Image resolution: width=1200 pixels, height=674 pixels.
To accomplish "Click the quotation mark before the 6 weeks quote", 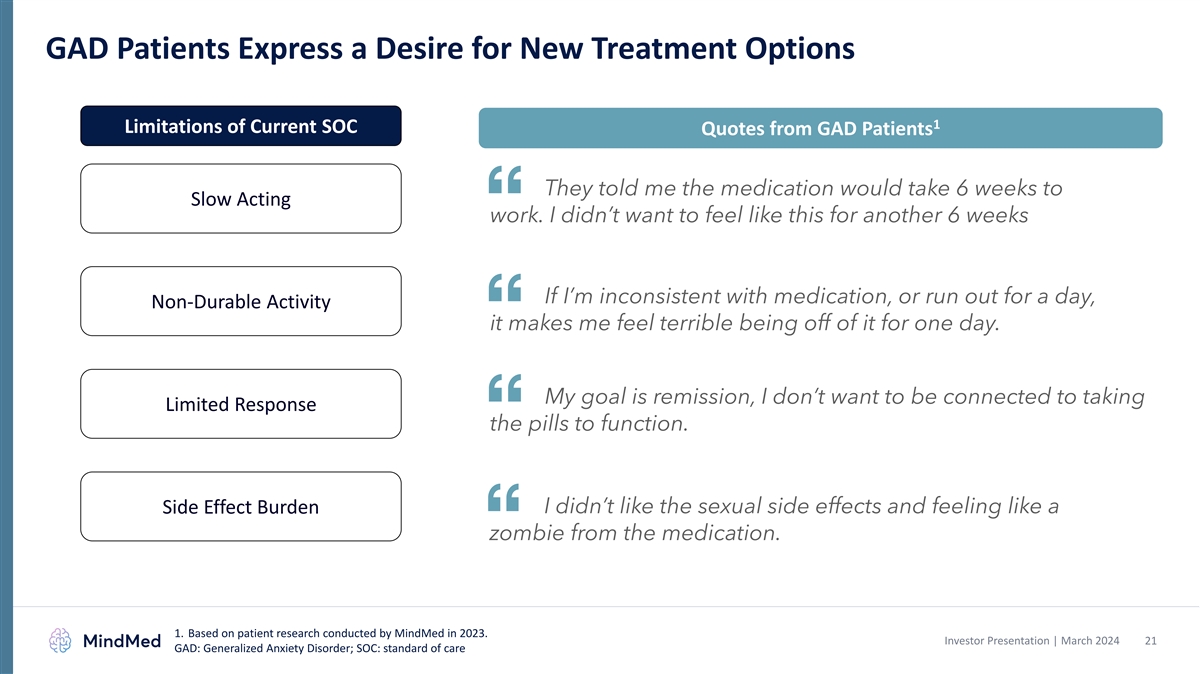I will point(507,180).
